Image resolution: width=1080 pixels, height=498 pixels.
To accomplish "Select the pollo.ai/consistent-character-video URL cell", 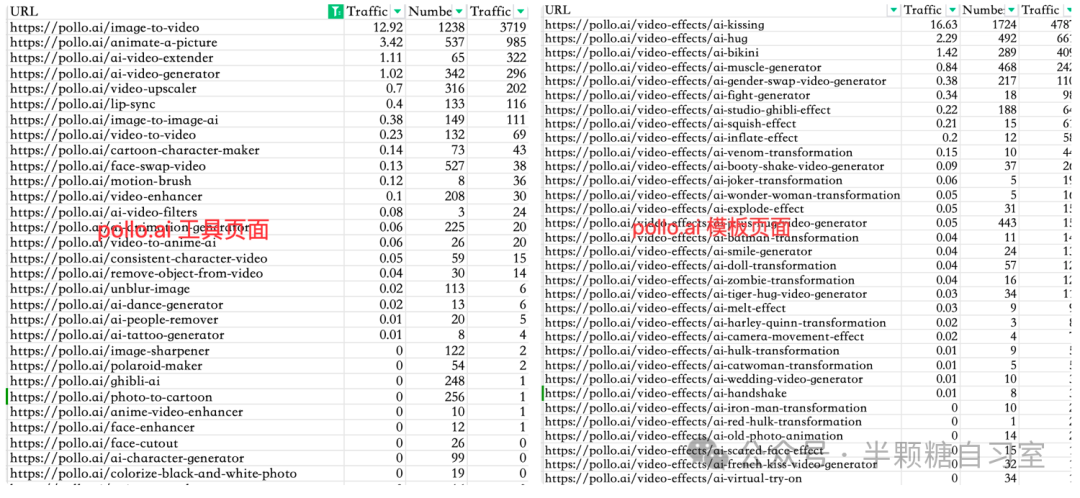I will tap(175, 258).
